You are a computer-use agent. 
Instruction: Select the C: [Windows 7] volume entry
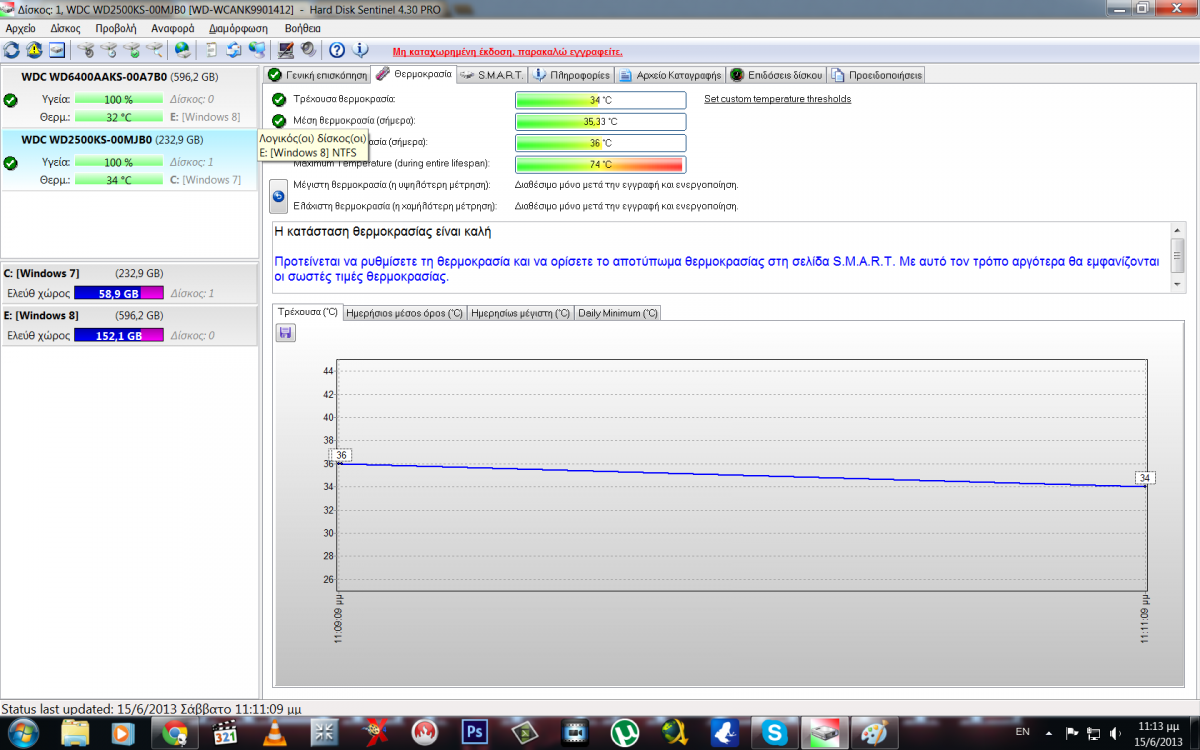(x=129, y=283)
